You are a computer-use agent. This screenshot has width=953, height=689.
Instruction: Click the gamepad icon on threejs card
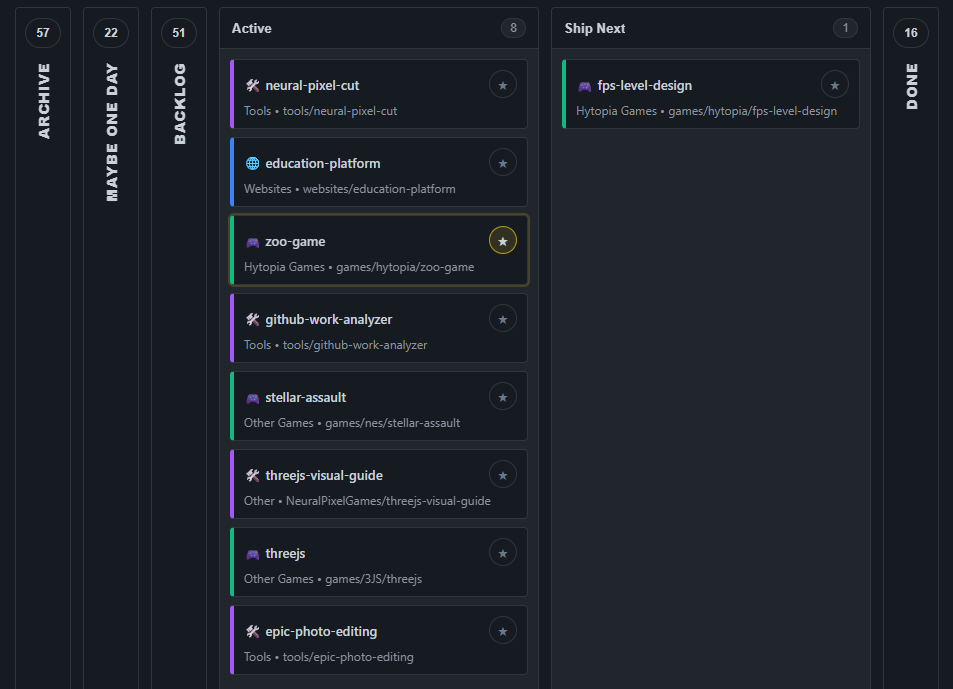point(251,553)
